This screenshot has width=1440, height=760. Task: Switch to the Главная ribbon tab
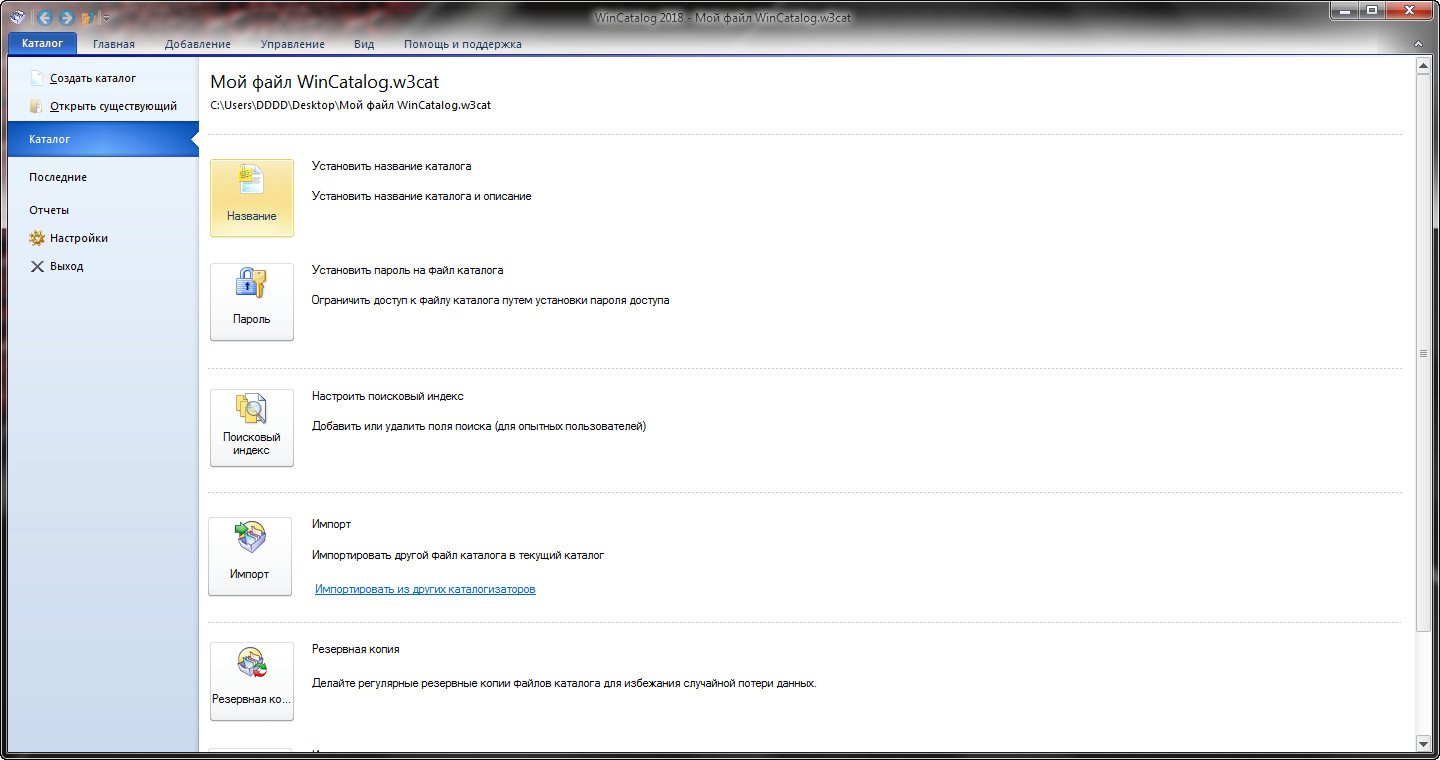pyautogui.click(x=113, y=44)
